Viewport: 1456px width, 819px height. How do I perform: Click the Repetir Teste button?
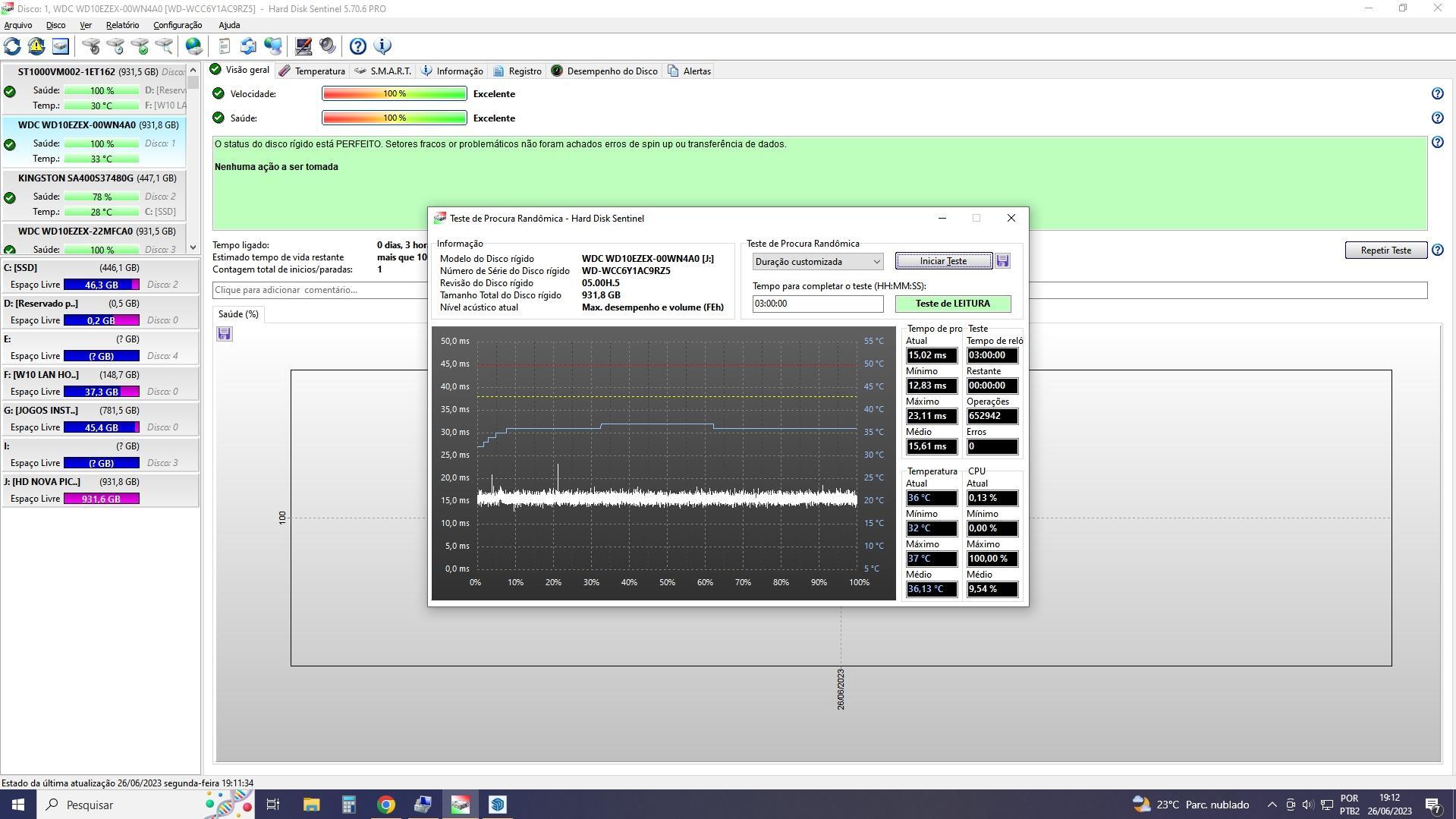click(x=1385, y=250)
